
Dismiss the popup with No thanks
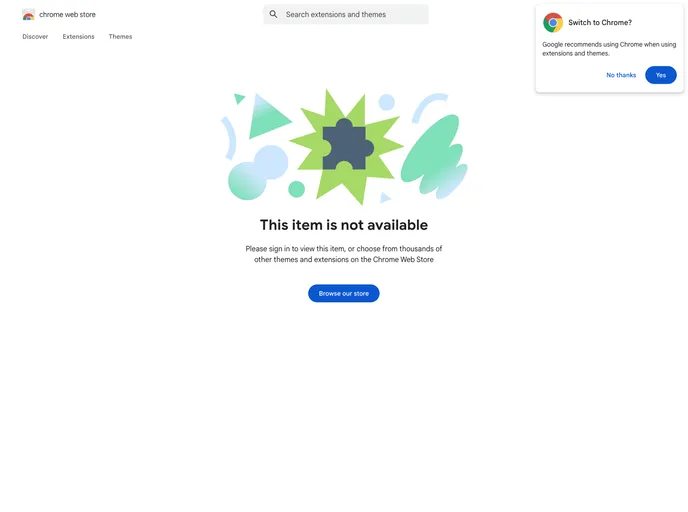[621, 75]
